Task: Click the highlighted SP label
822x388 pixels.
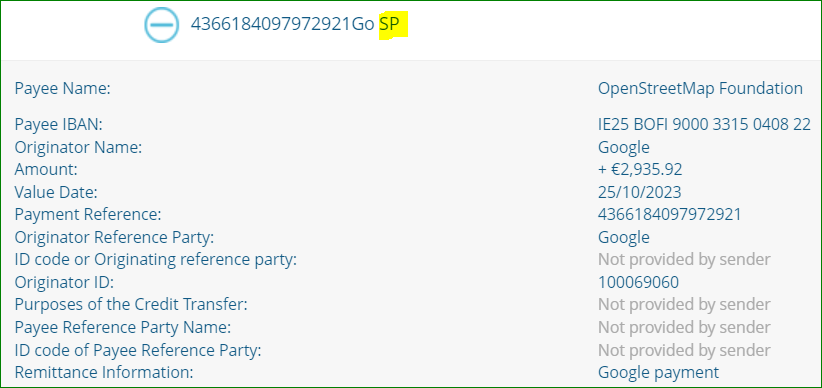Action: [x=393, y=24]
